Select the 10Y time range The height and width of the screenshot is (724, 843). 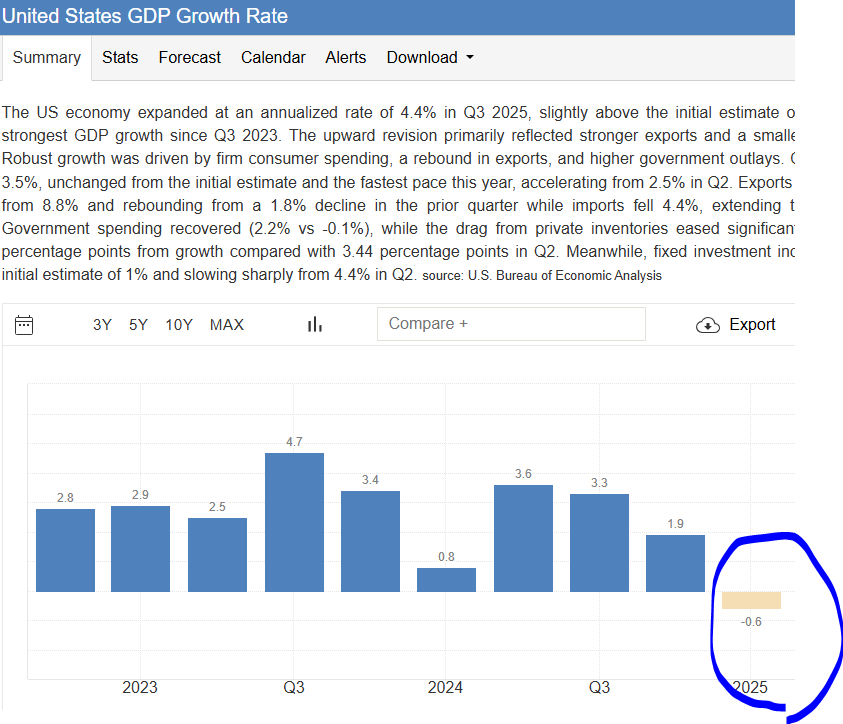[x=179, y=325]
